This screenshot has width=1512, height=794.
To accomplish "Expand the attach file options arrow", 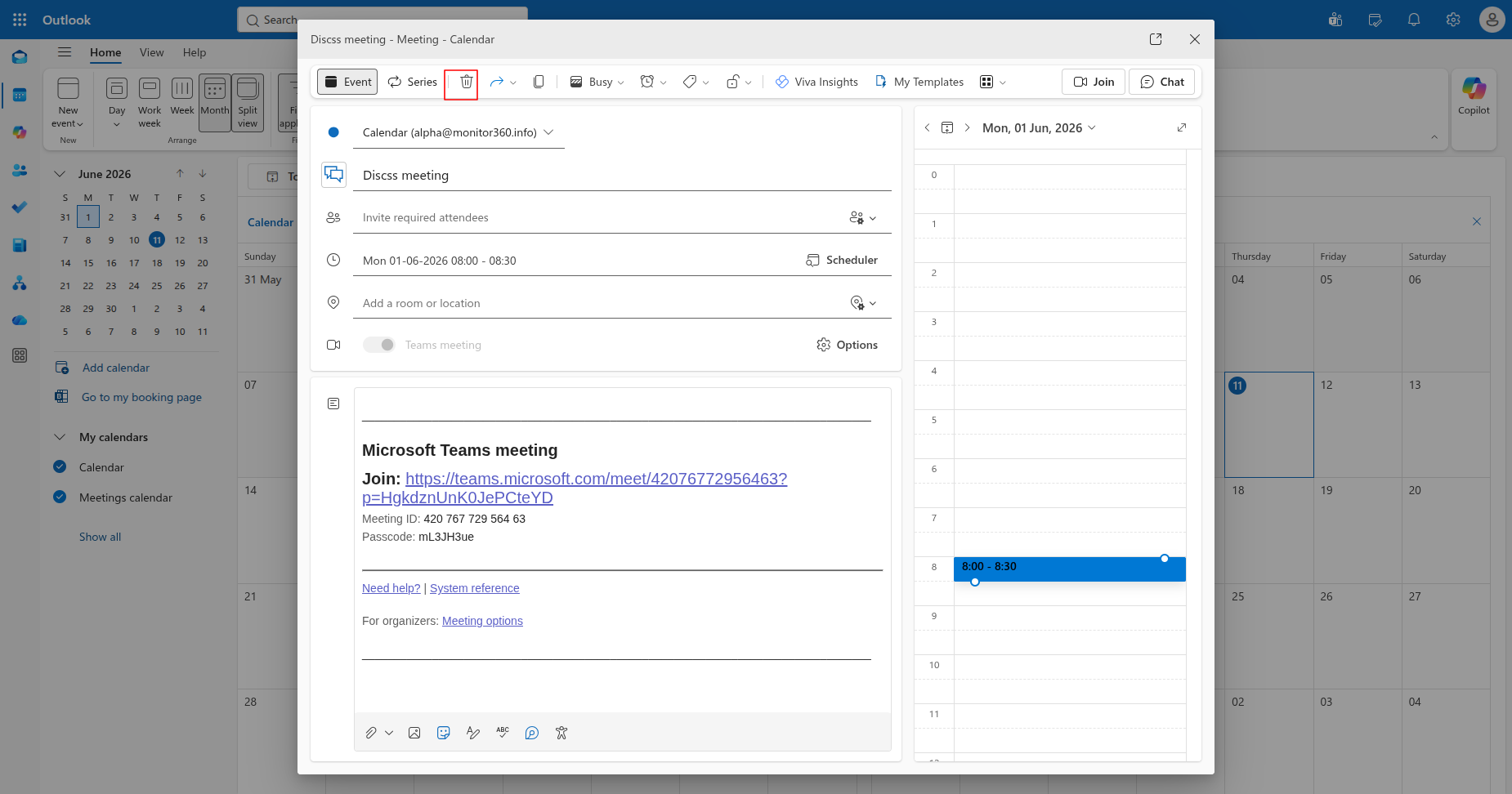I will coord(389,733).
